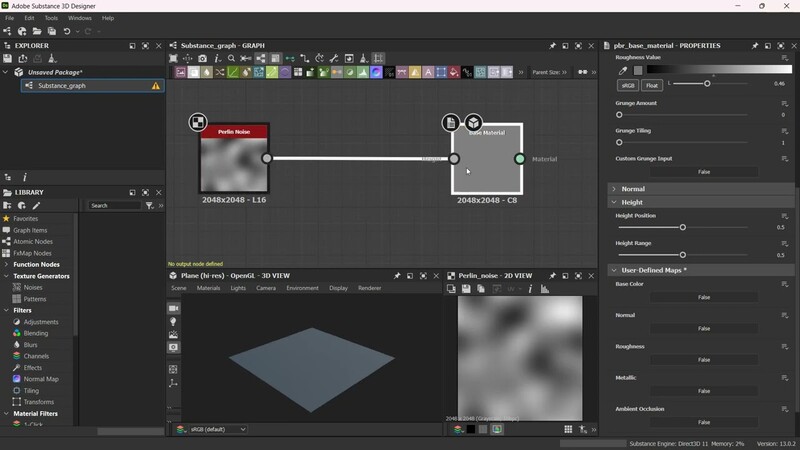
Task: Click the color picker eyedropper for Roughness Value
Action: point(622,71)
